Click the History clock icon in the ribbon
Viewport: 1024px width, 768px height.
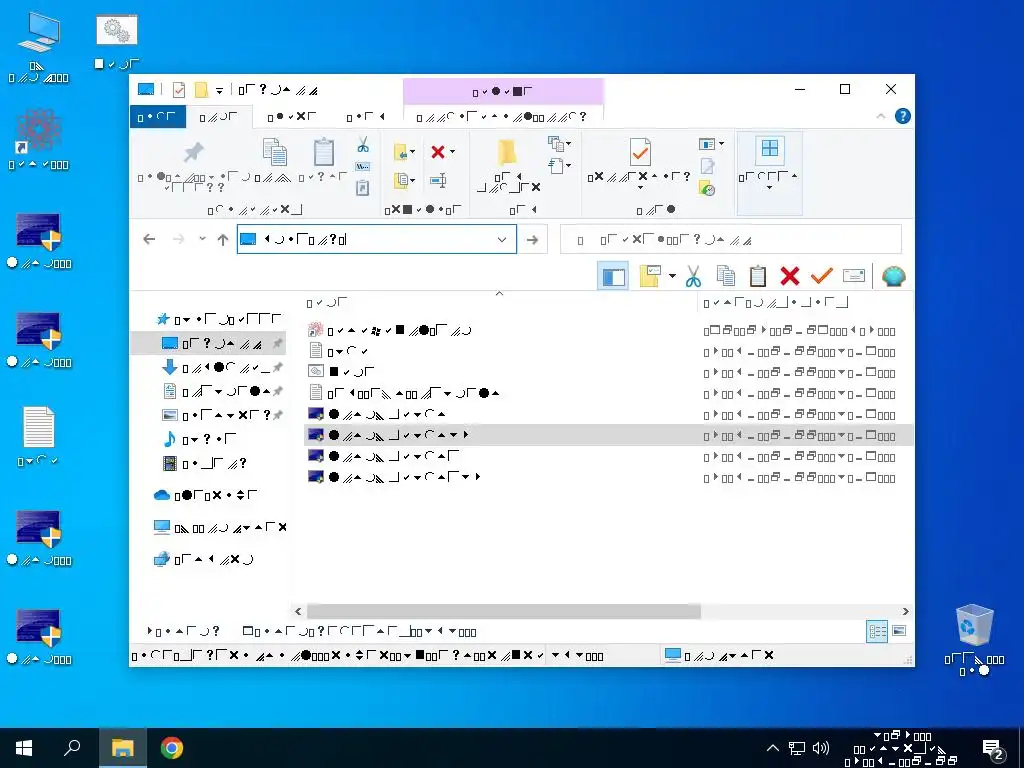[707, 189]
